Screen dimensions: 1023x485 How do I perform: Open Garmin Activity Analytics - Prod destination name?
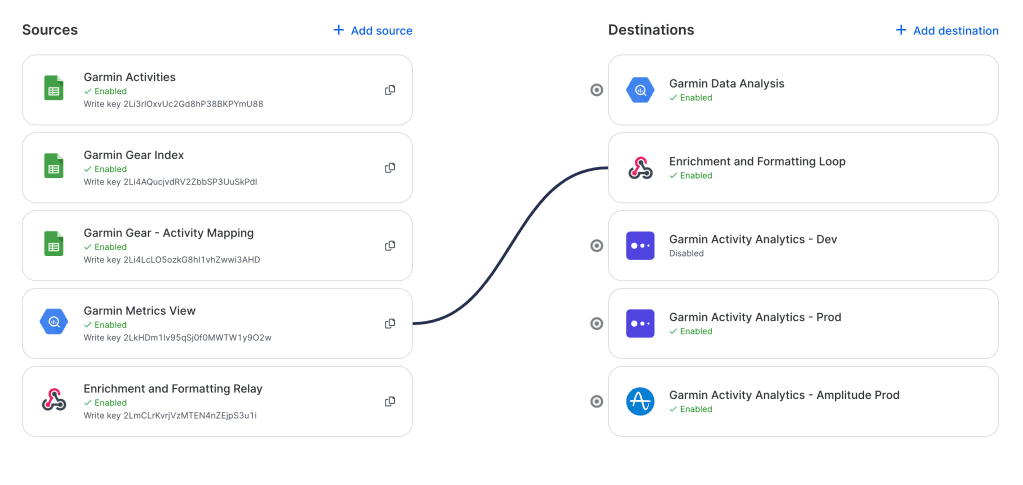pos(754,317)
